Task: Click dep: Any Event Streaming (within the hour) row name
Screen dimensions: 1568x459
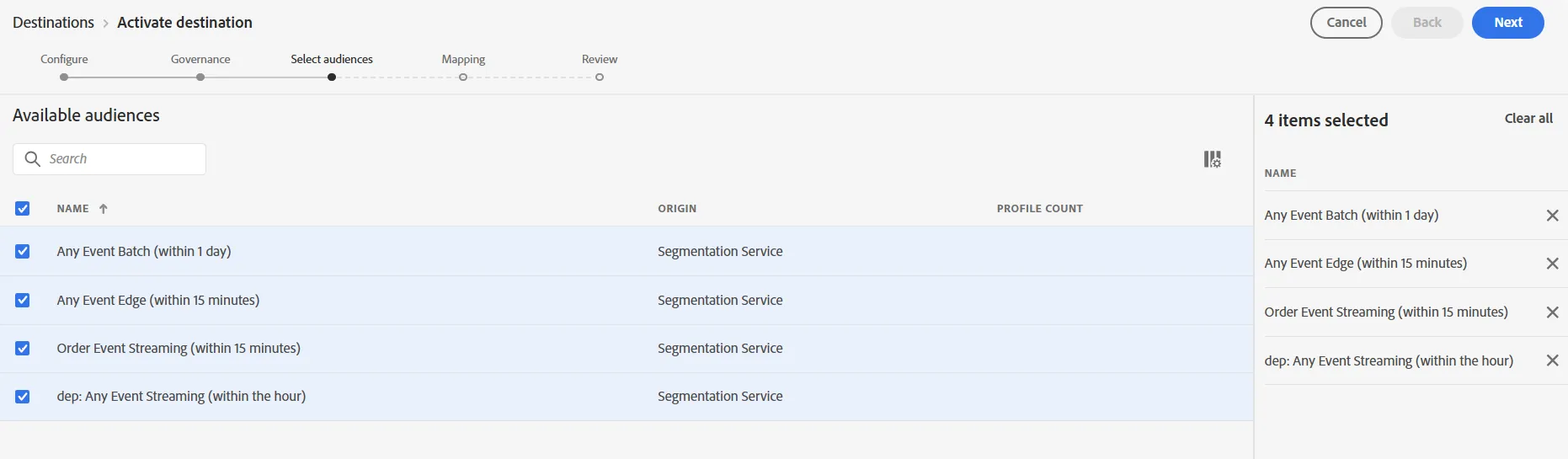Action: coord(181,396)
